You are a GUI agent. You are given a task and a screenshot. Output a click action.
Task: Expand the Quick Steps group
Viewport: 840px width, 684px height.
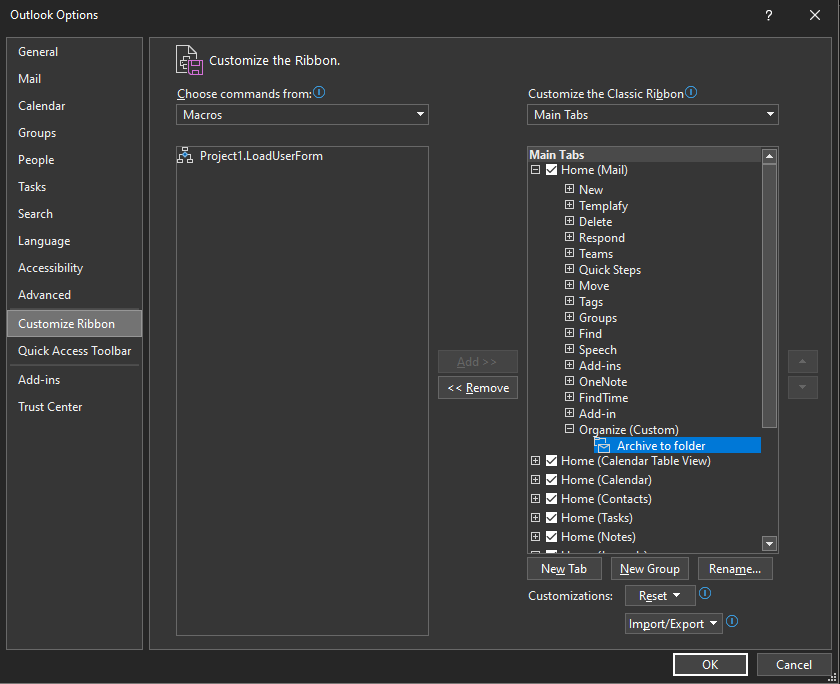tap(569, 269)
